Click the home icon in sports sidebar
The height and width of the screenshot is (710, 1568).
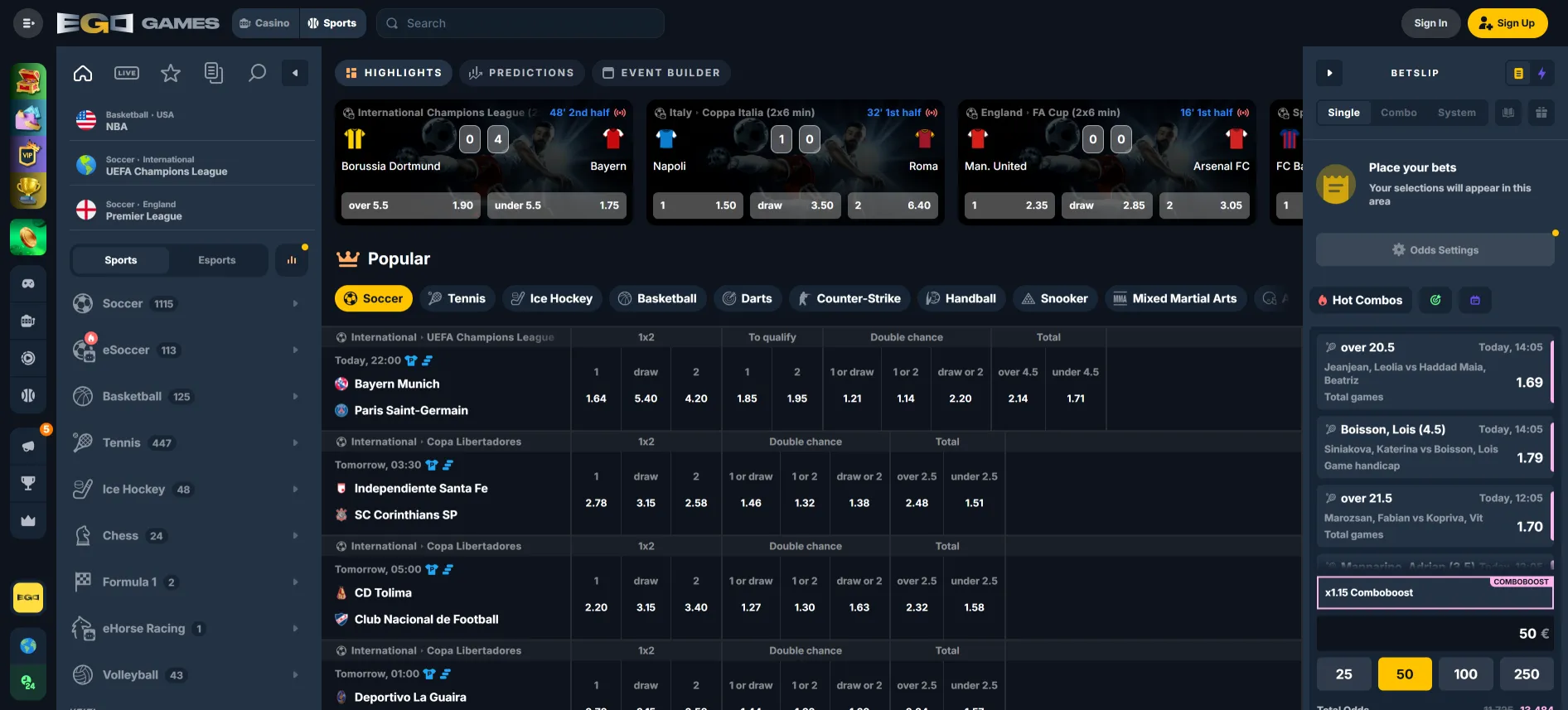(83, 73)
